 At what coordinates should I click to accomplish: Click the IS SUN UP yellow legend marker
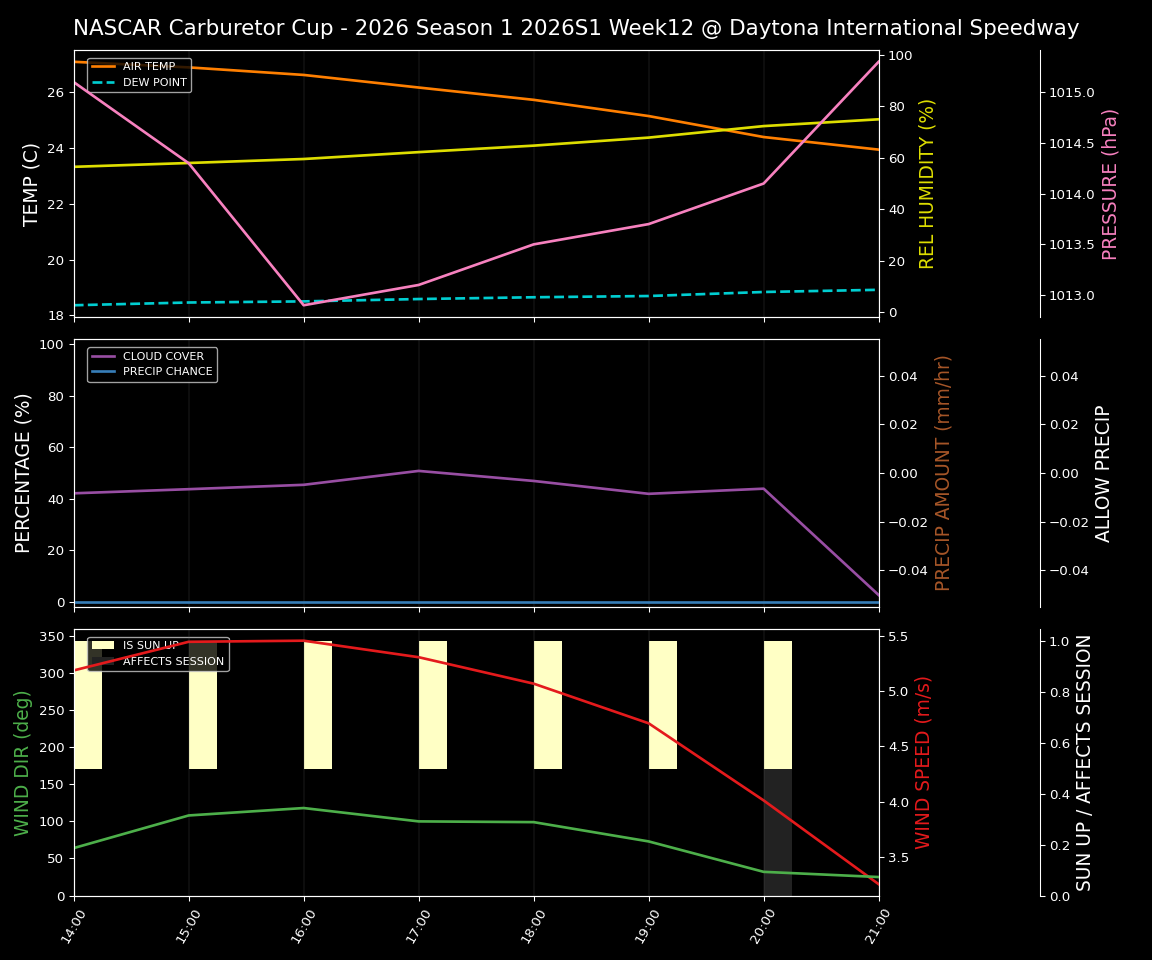tap(101, 645)
